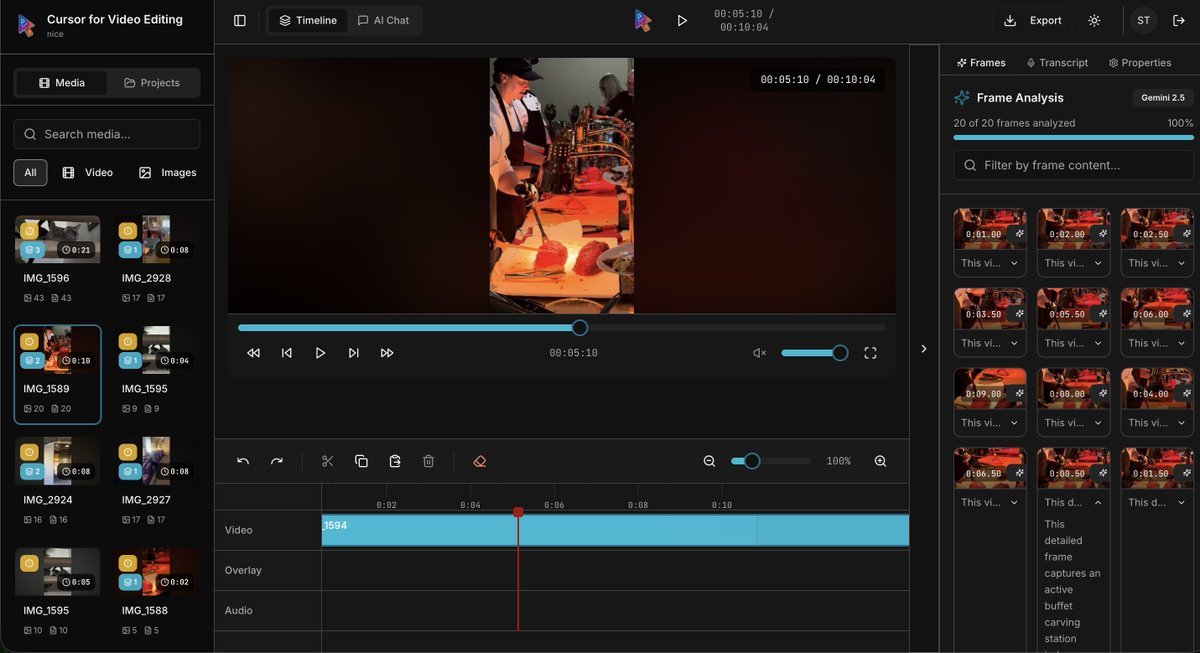Open the Transcript tab
Image resolution: width=1200 pixels, height=653 pixels.
pos(1057,62)
